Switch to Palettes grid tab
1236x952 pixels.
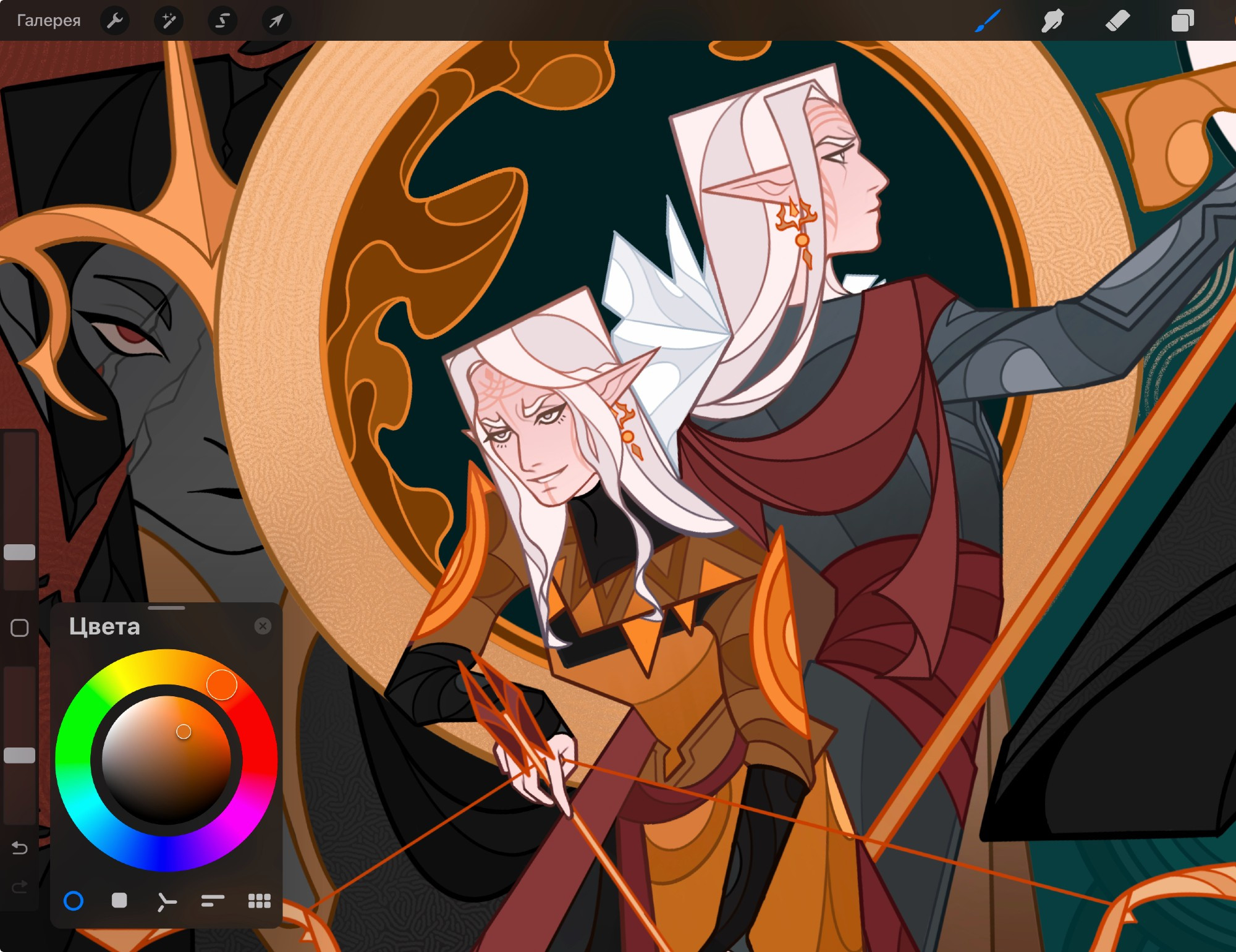click(259, 901)
